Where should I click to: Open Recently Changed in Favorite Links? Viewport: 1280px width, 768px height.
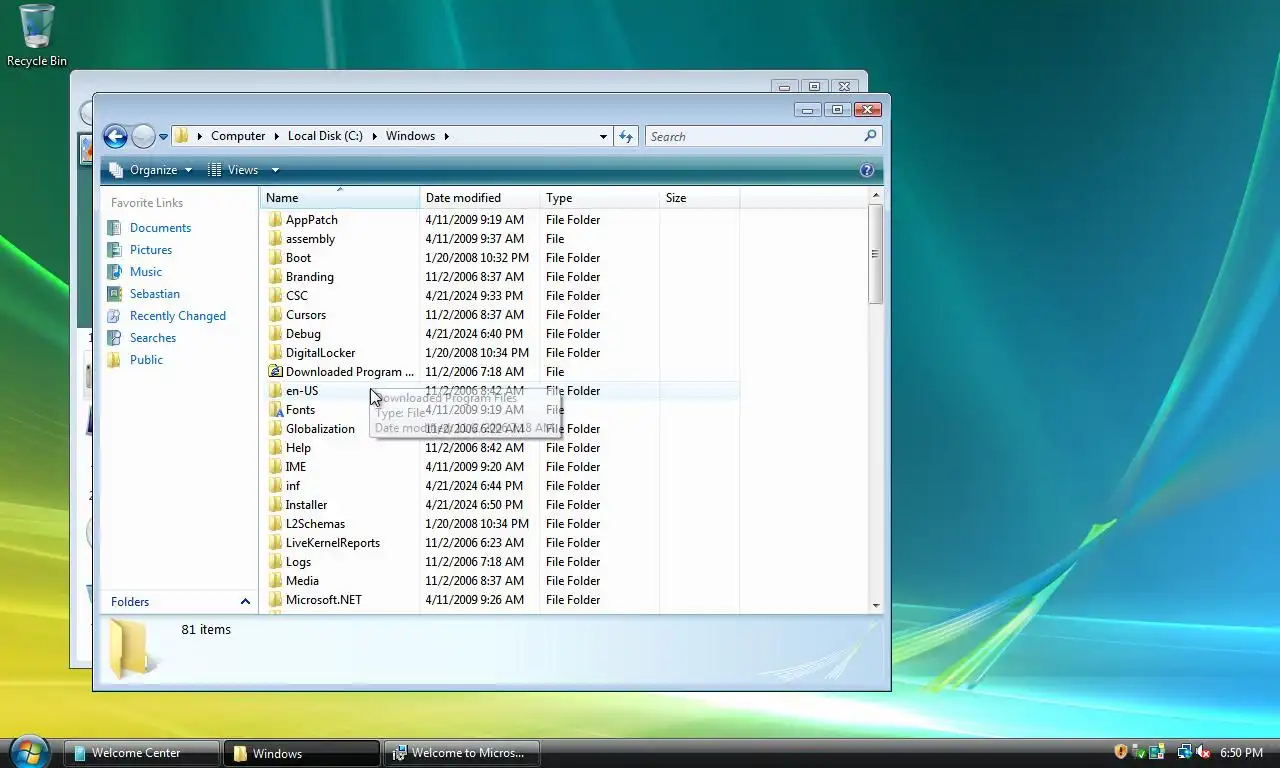(x=178, y=316)
